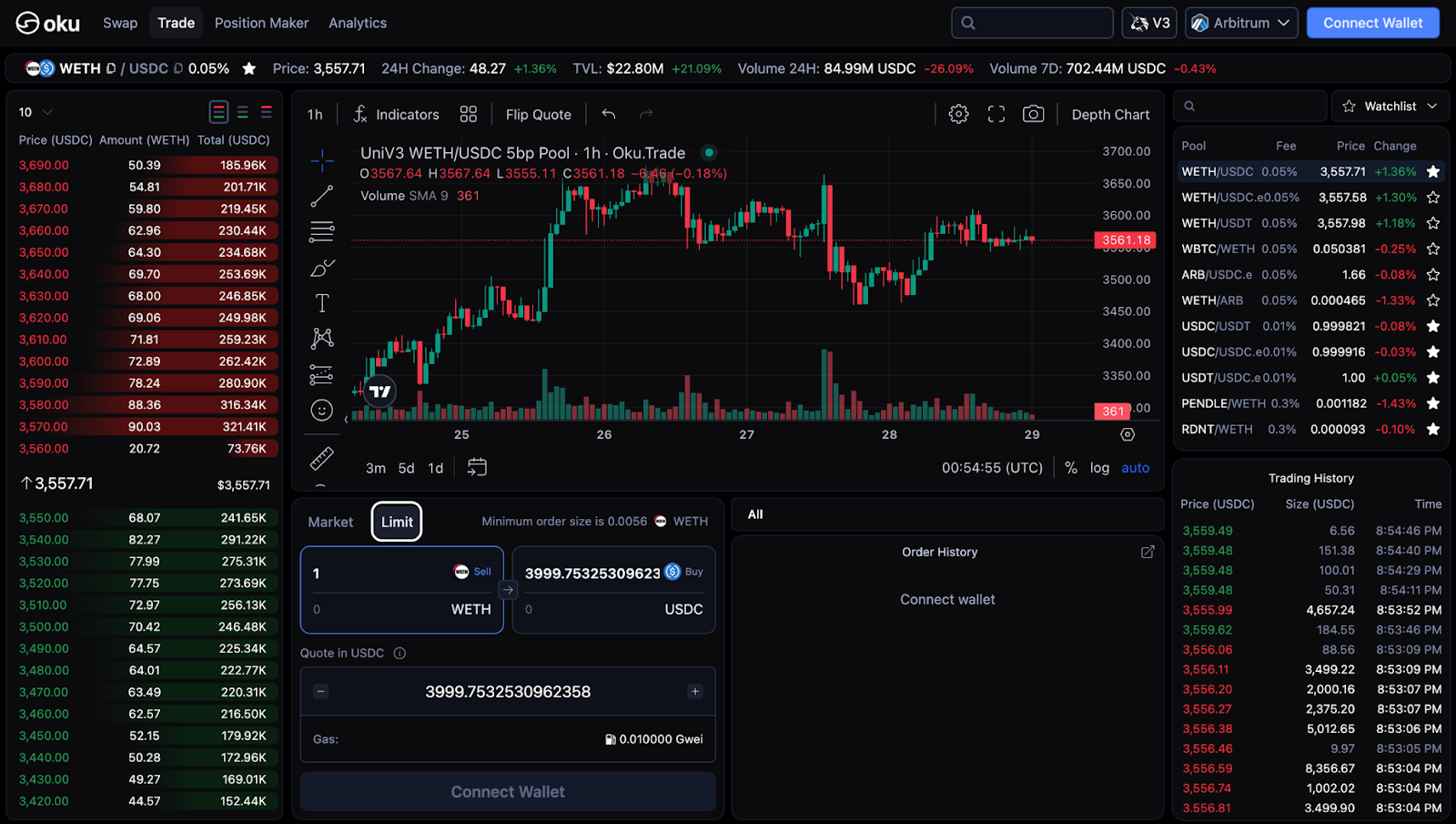The width and height of the screenshot is (1456, 824).
Task: Click the quote price input field
Action: coord(508,691)
